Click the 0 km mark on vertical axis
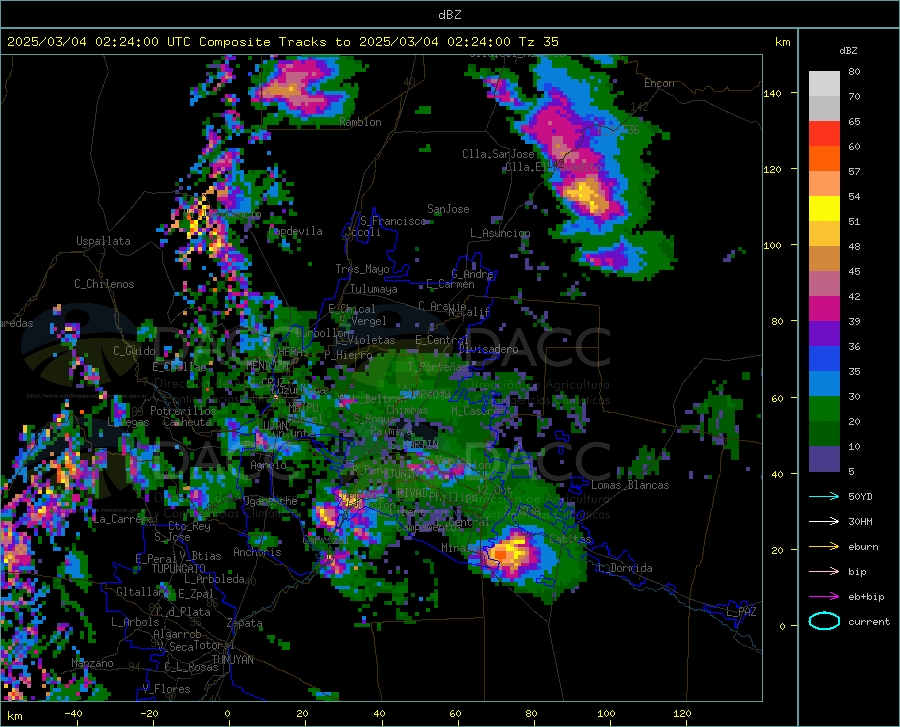This screenshot has width=900, height=727. [x=782, y=626]
